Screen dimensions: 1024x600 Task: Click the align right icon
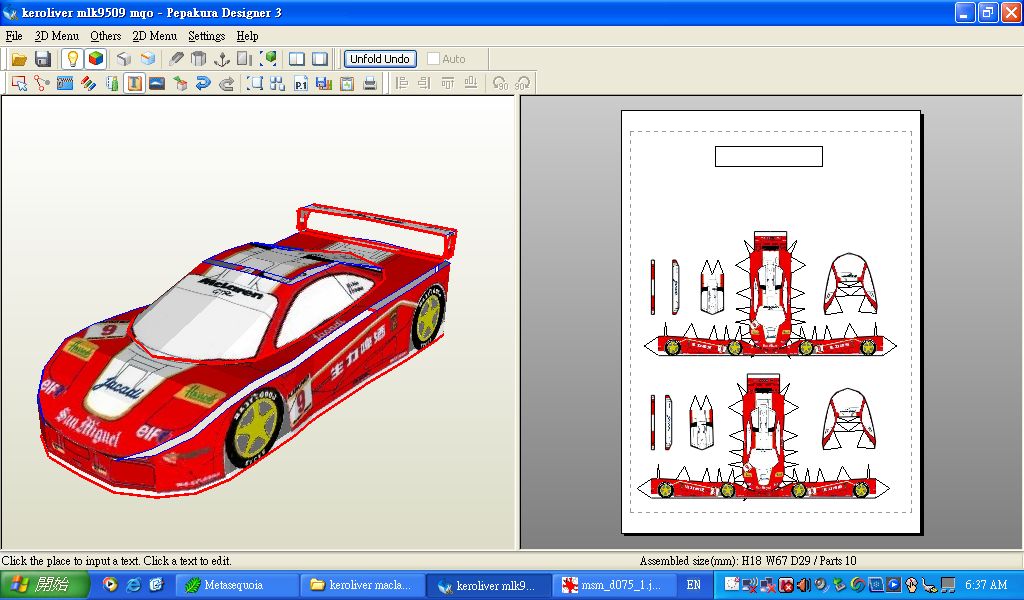click(x=424, y=83)
